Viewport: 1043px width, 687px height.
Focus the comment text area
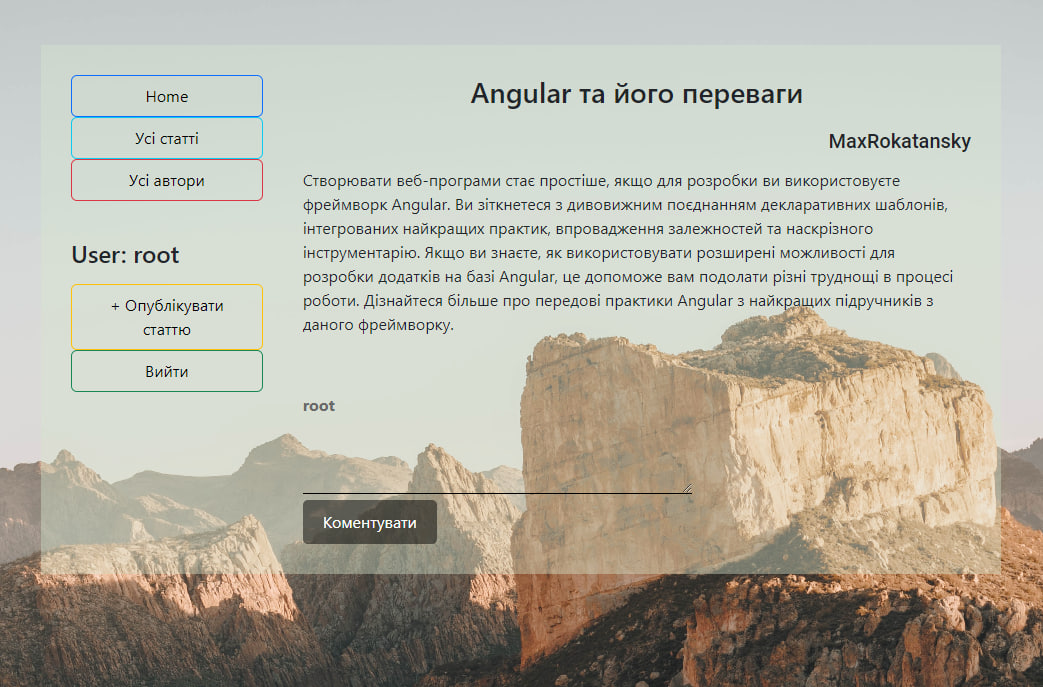(498, 457)
